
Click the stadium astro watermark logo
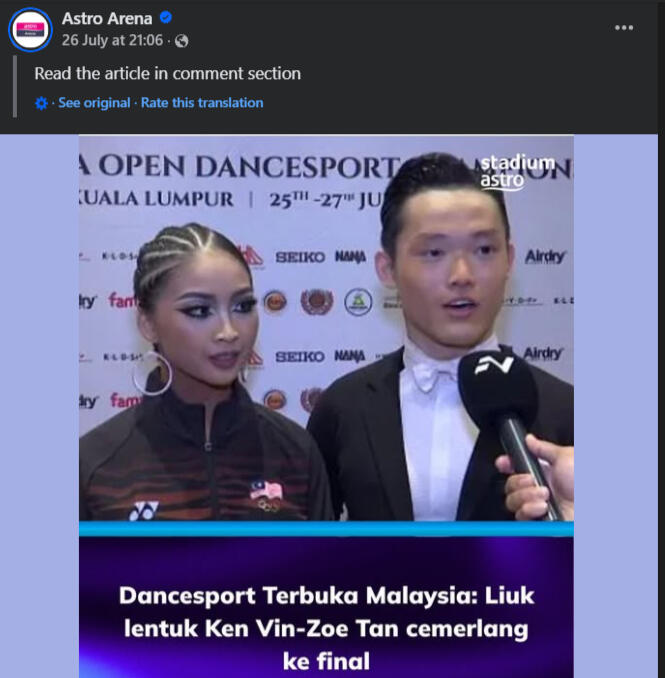pos(518,171)
